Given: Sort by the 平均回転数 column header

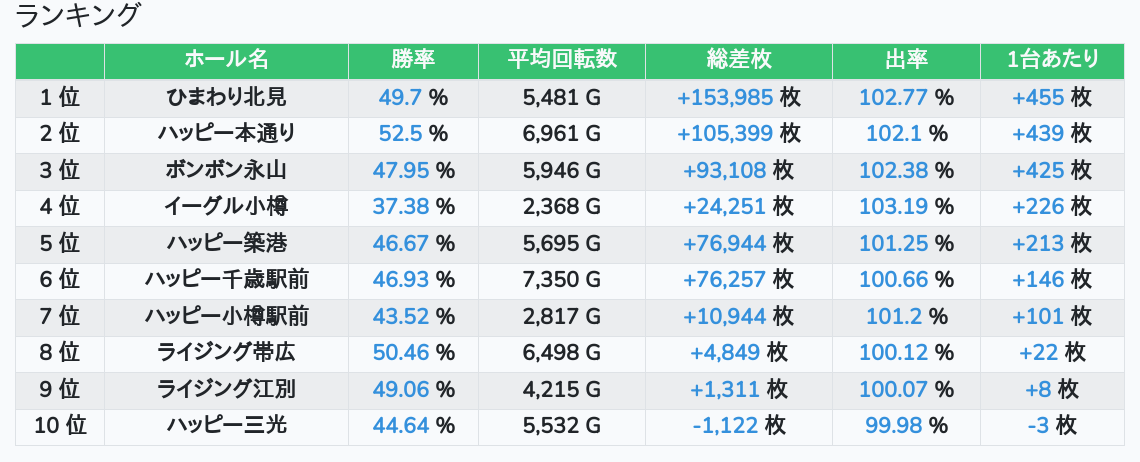Looking at the screenshot, I should 562,60.
